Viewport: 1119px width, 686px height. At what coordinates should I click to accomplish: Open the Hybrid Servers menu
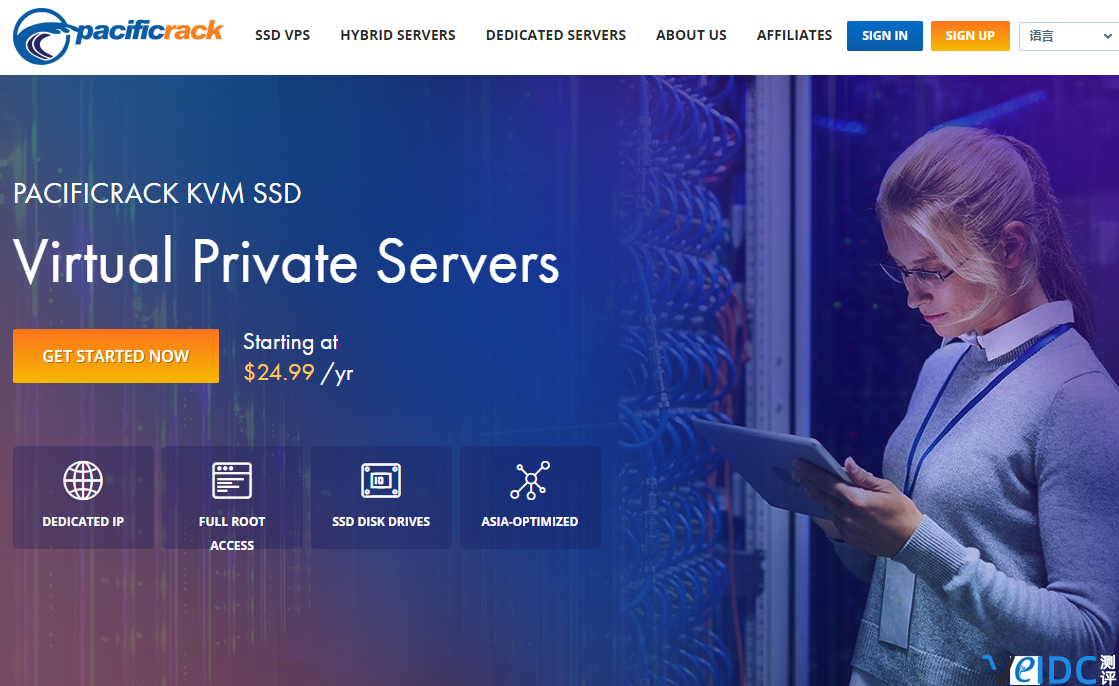pos(397,35)
